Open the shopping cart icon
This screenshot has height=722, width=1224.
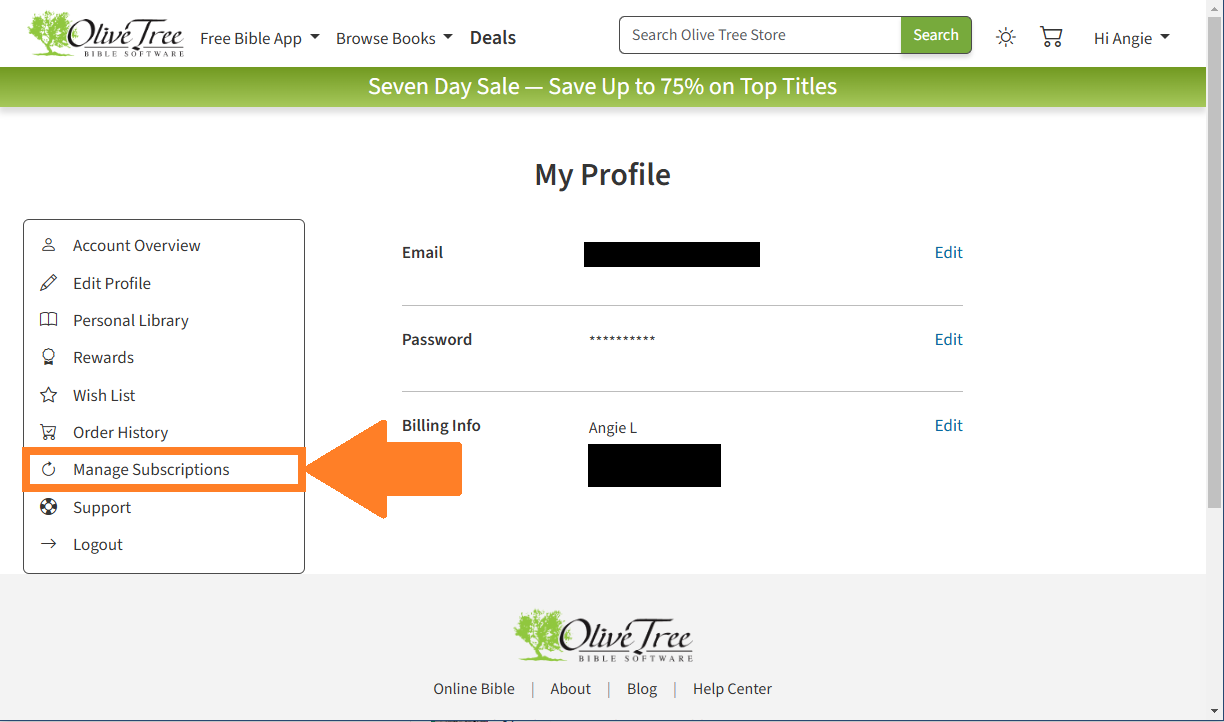click(1051, 37)
